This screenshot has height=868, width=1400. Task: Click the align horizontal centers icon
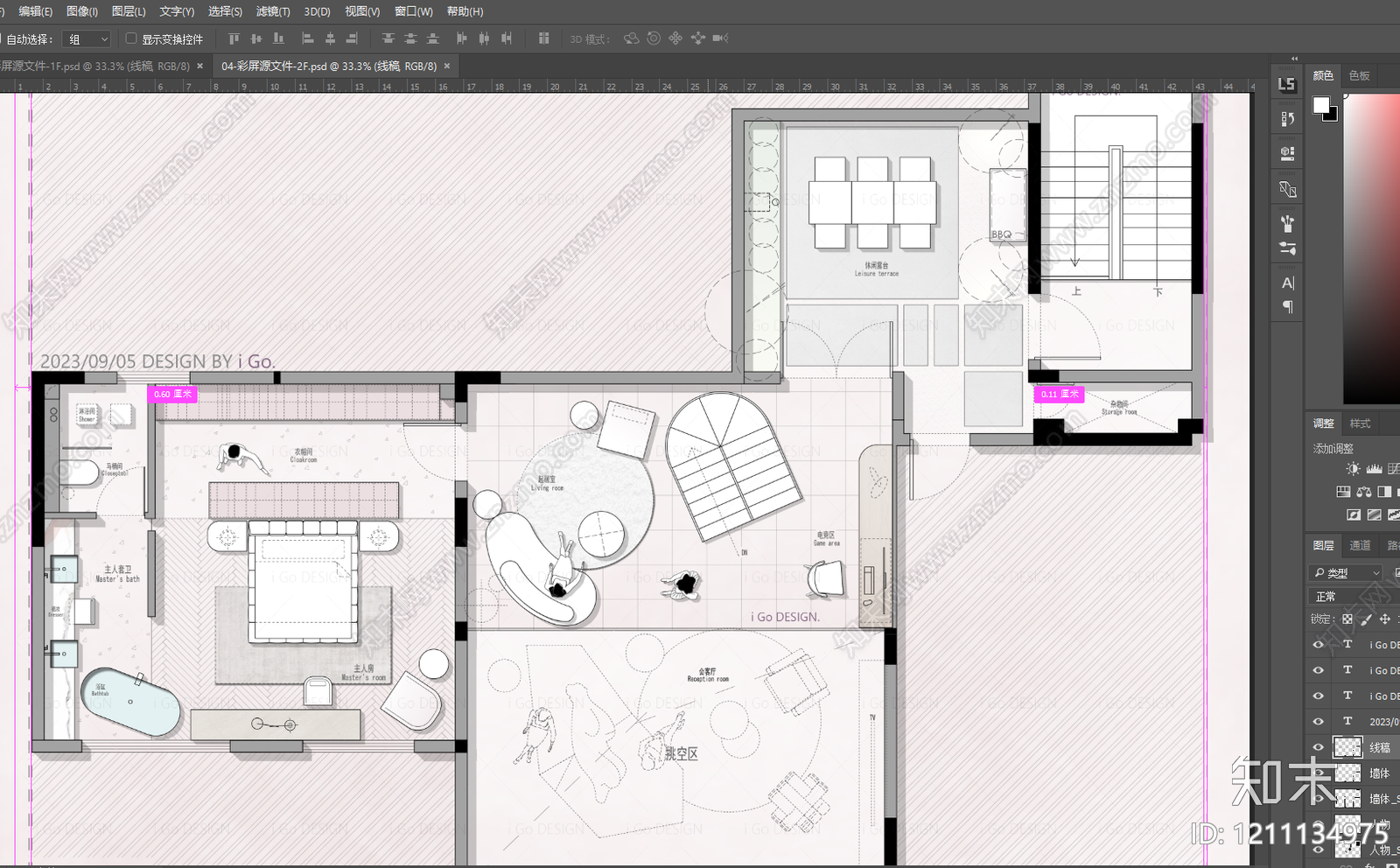coord(330,38)
